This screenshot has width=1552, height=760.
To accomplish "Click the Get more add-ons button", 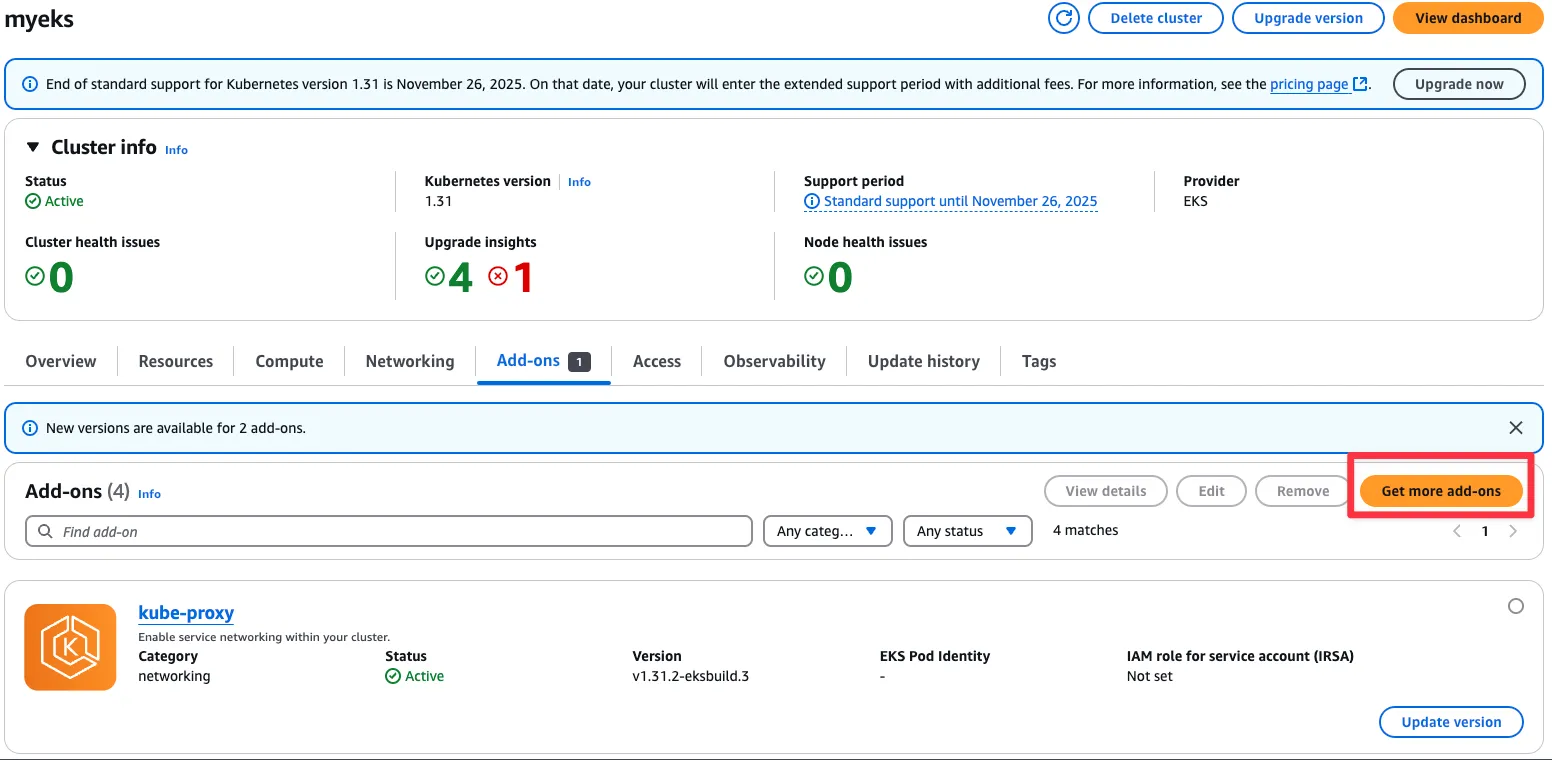I will pyautogui.click(x=1441, y=491).
